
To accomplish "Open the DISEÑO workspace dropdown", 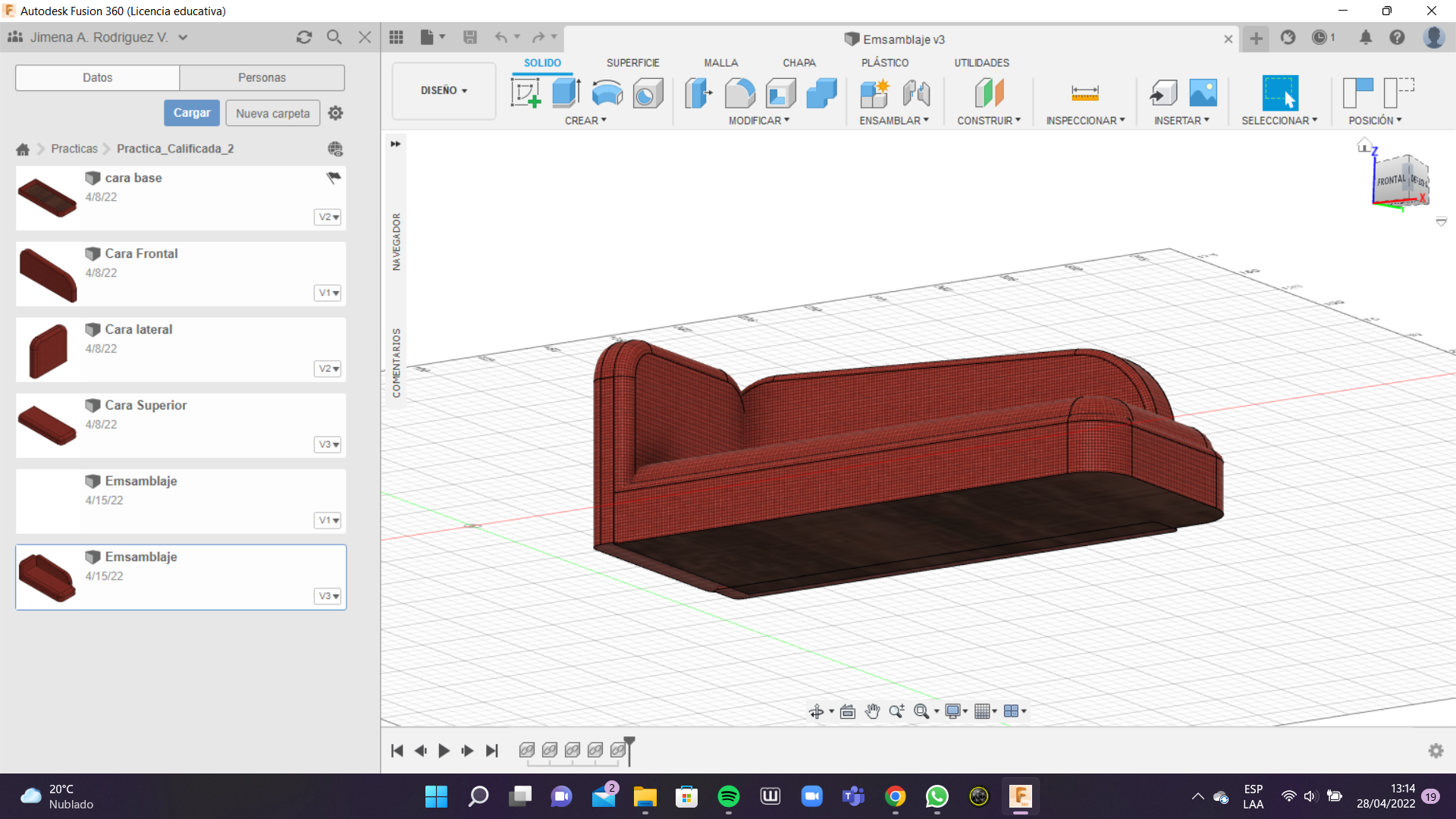I will (444, 90).
